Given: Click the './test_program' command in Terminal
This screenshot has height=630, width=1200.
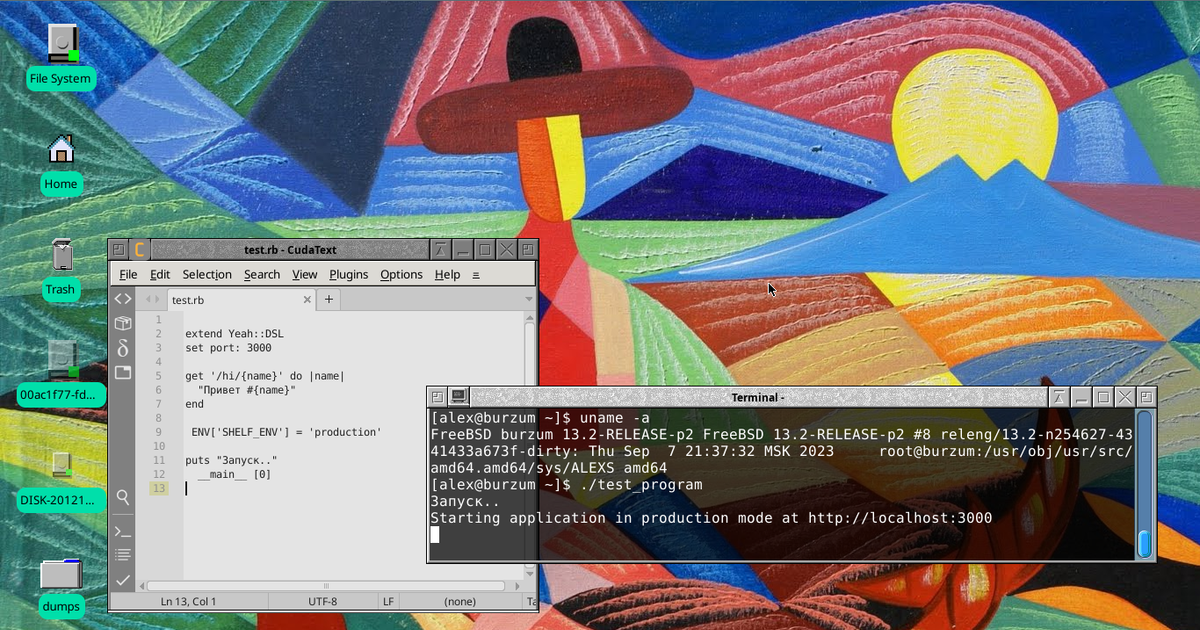Looking at the screenshot, I should click(x=641, y=484).
